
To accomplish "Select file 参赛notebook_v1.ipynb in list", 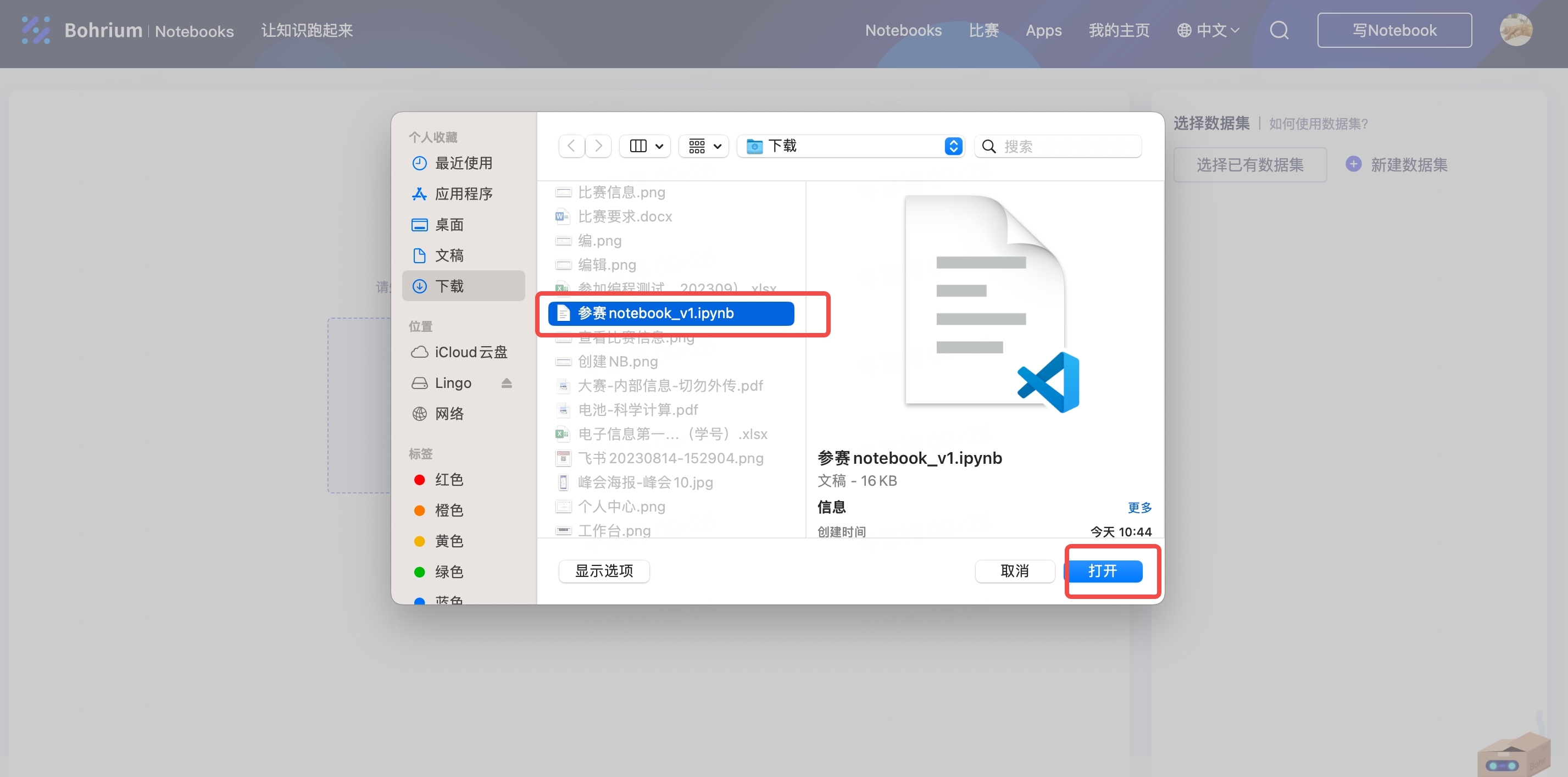I will [x=671, y=313].
